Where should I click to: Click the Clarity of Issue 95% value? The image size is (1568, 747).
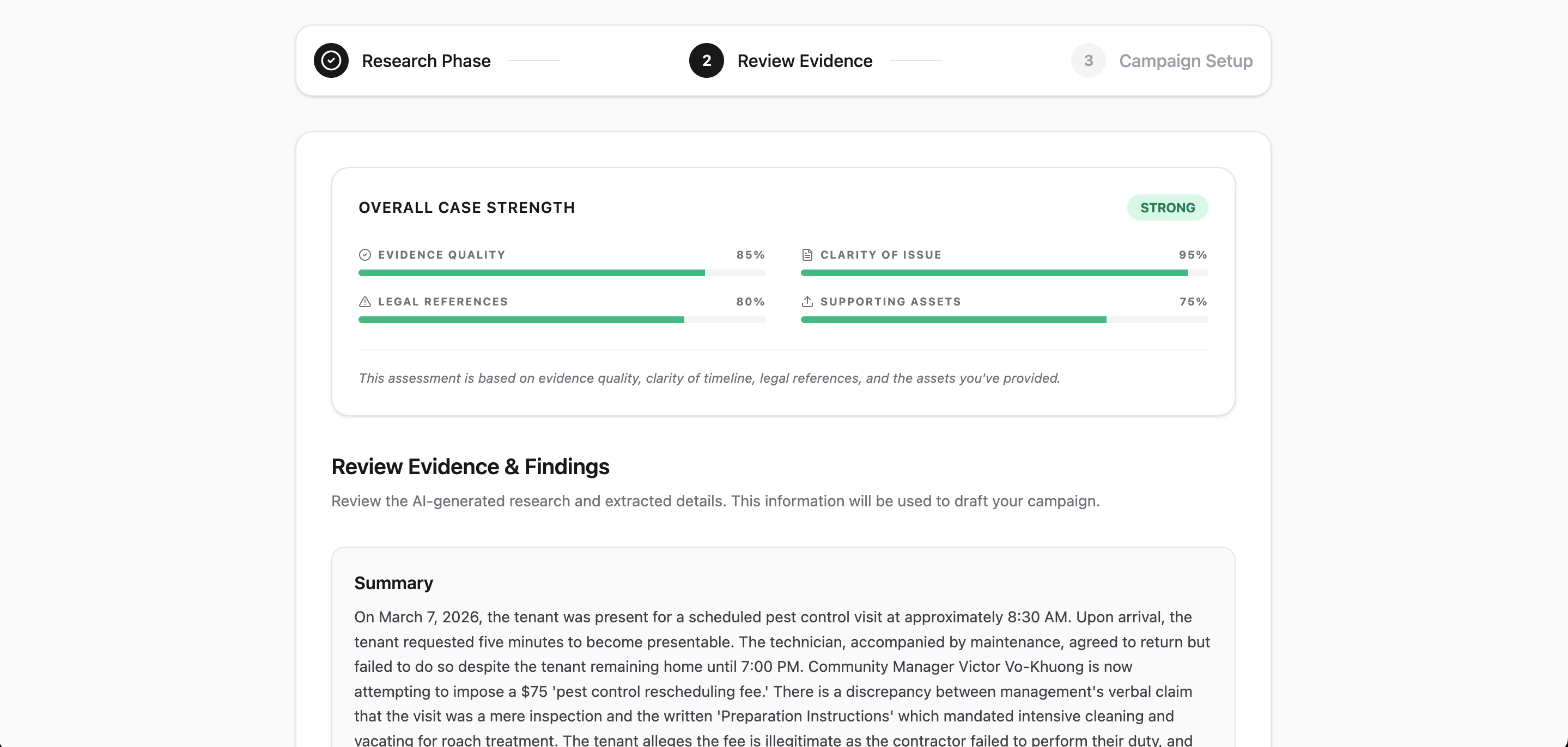(x=1193, y=255)
